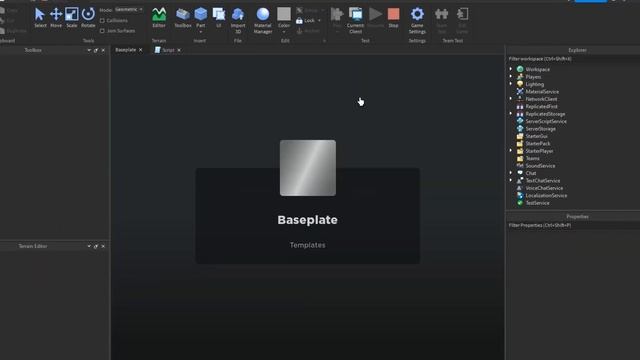Open the Mode Geometric dropdown
This screenshot has width=640, height=360.
tap(129, 9)
